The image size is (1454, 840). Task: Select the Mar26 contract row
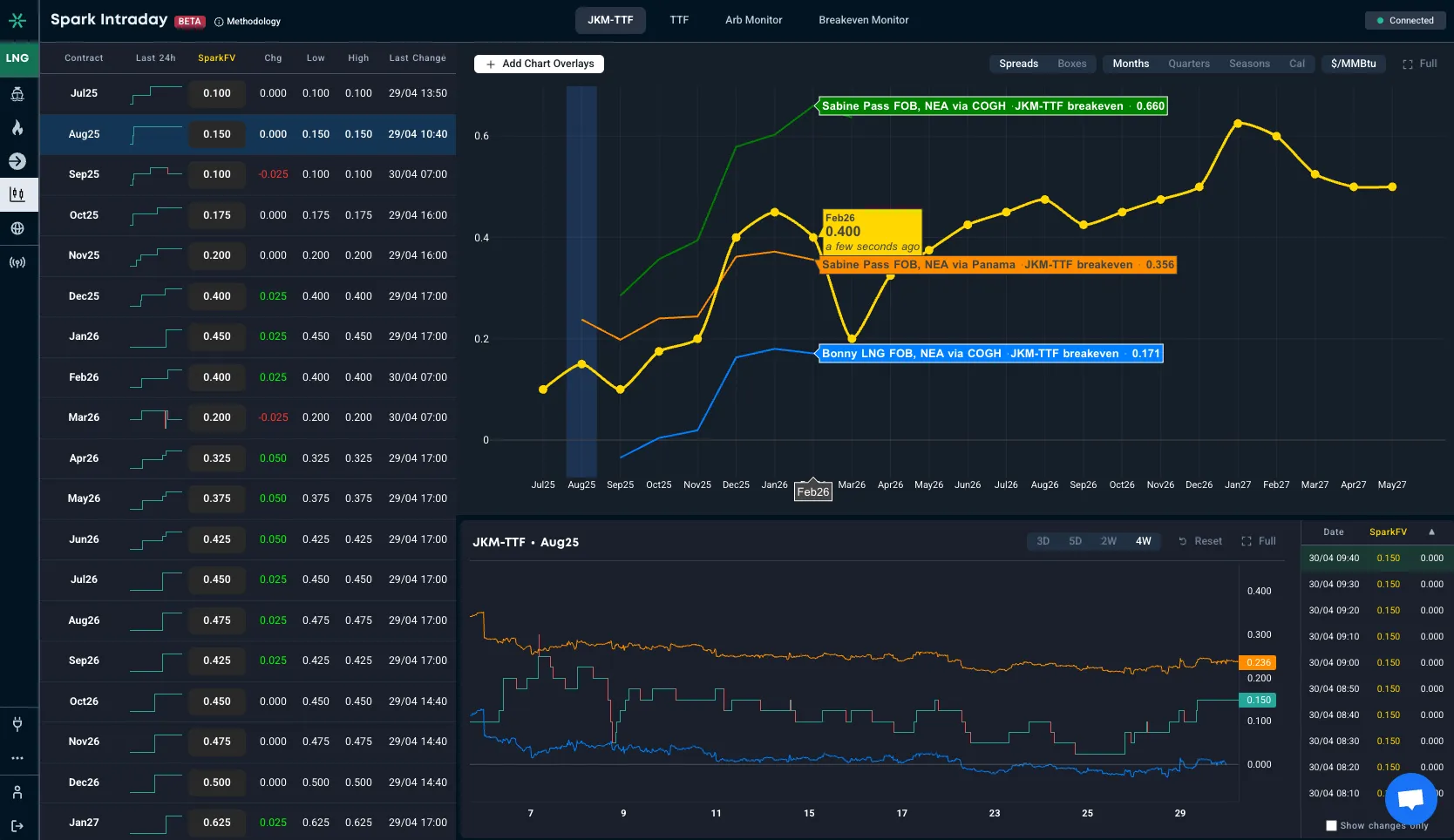click(x=248, y=417)
